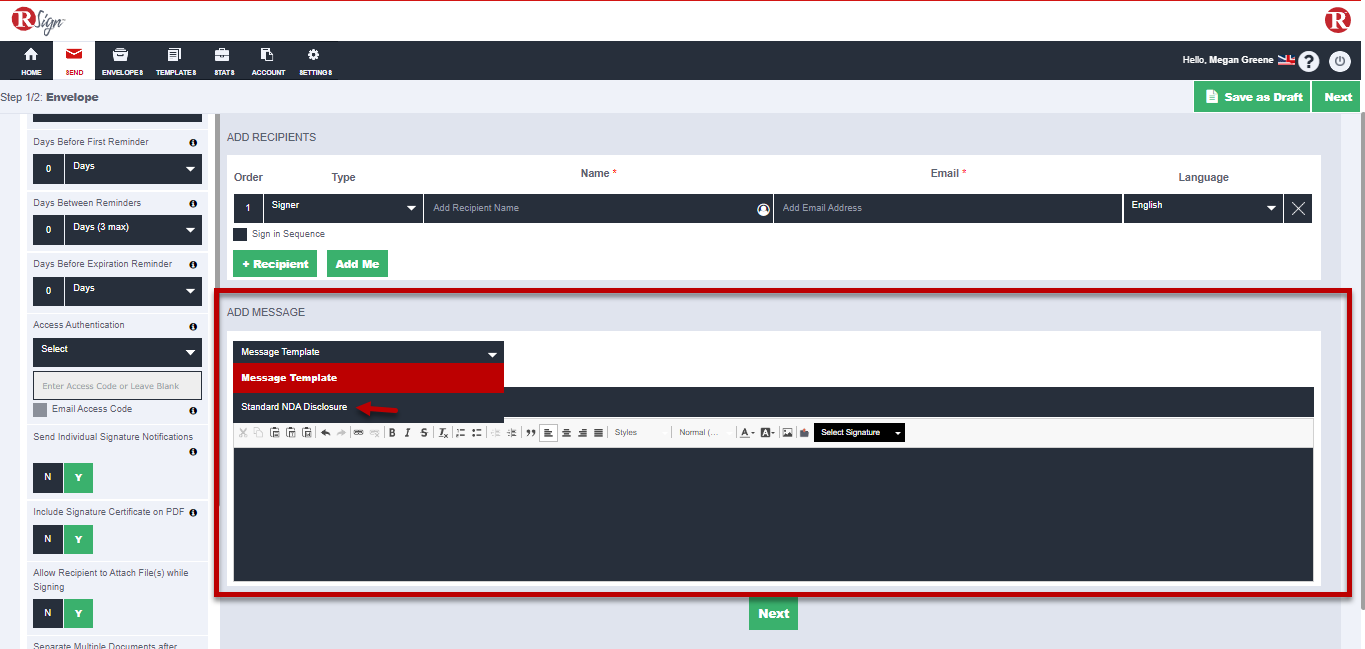Expand the Signer type dropdown

(x=343, y=208)
